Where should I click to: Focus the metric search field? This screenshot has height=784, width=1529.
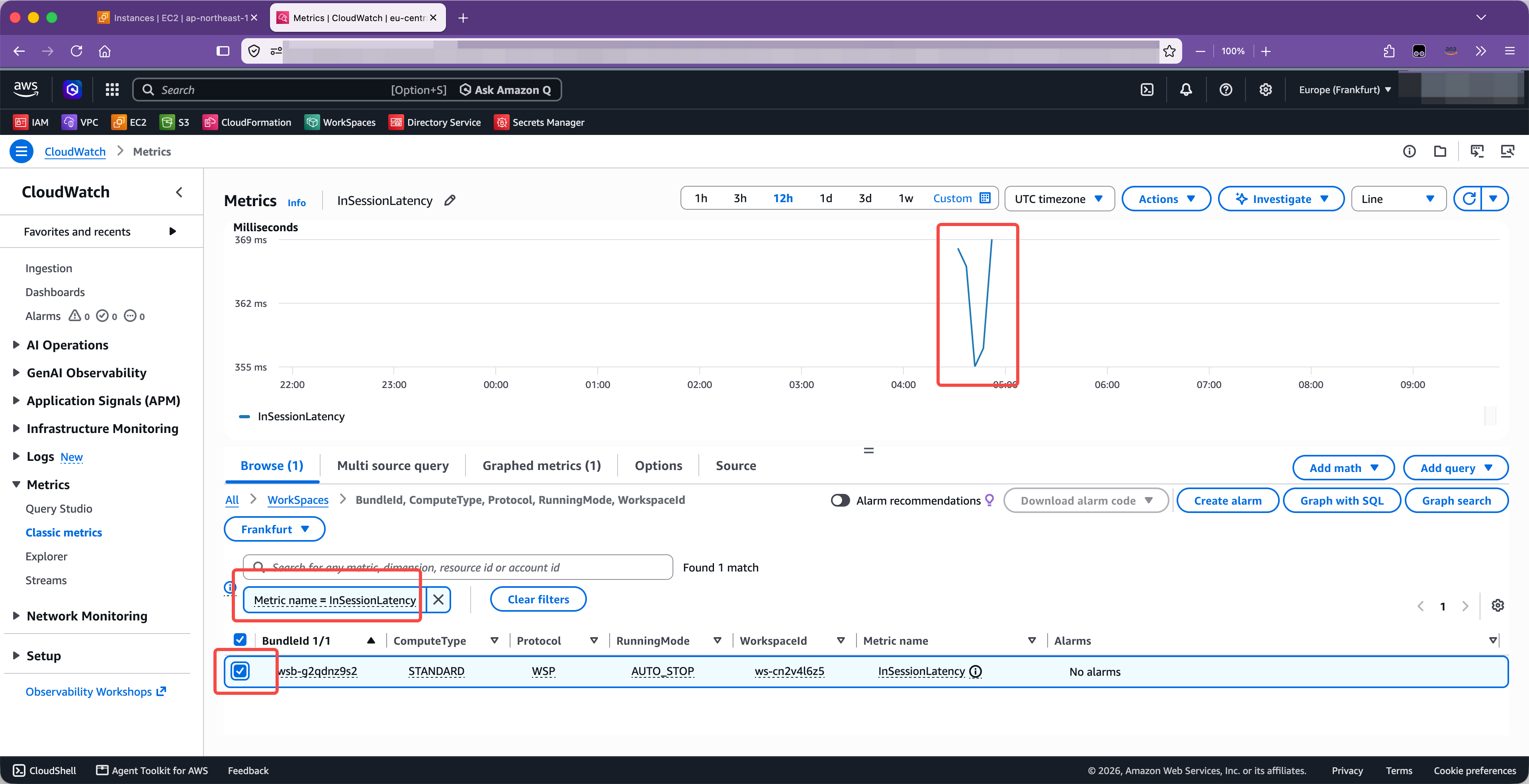coord(458,568)
